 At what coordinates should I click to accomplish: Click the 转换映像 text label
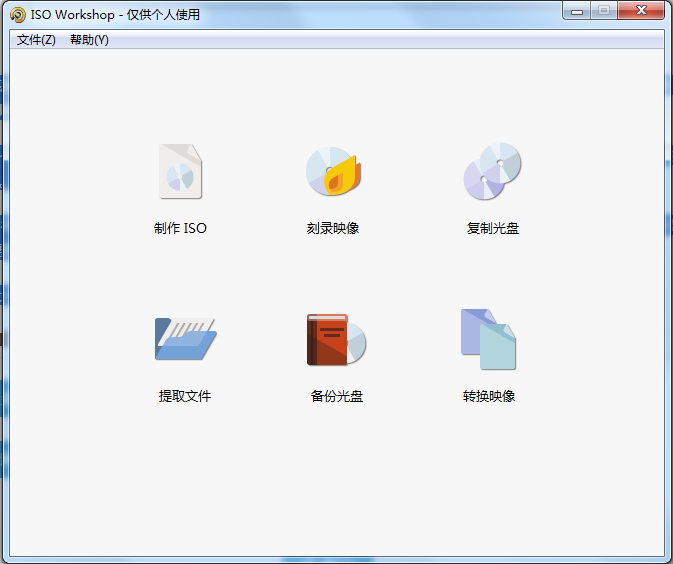(489, 396)
